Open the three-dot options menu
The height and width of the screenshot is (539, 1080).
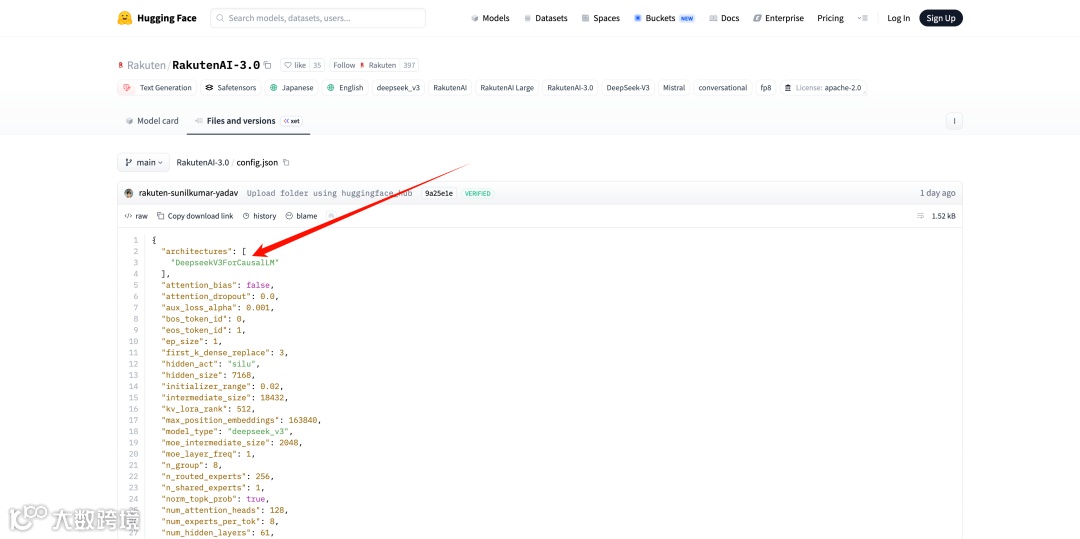(954, 120)
